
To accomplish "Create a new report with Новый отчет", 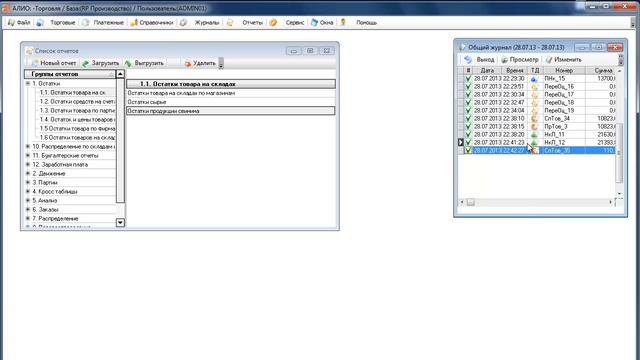I will click(x=54, y=63).
